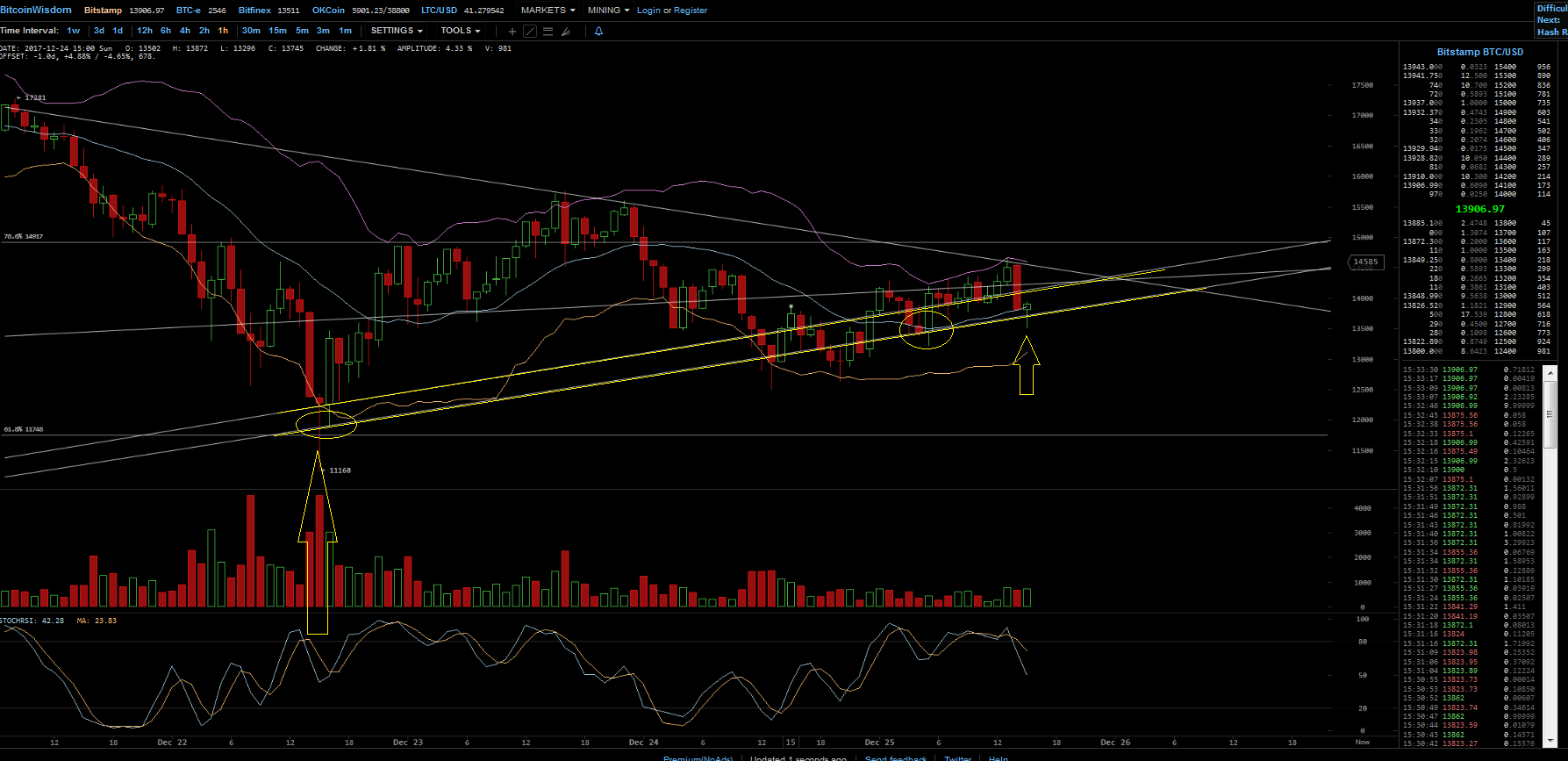The width and height of the screenshot is (1568, 761).
Task: Open the Premium(NoAds) link
Action: [x=698, y=758]
